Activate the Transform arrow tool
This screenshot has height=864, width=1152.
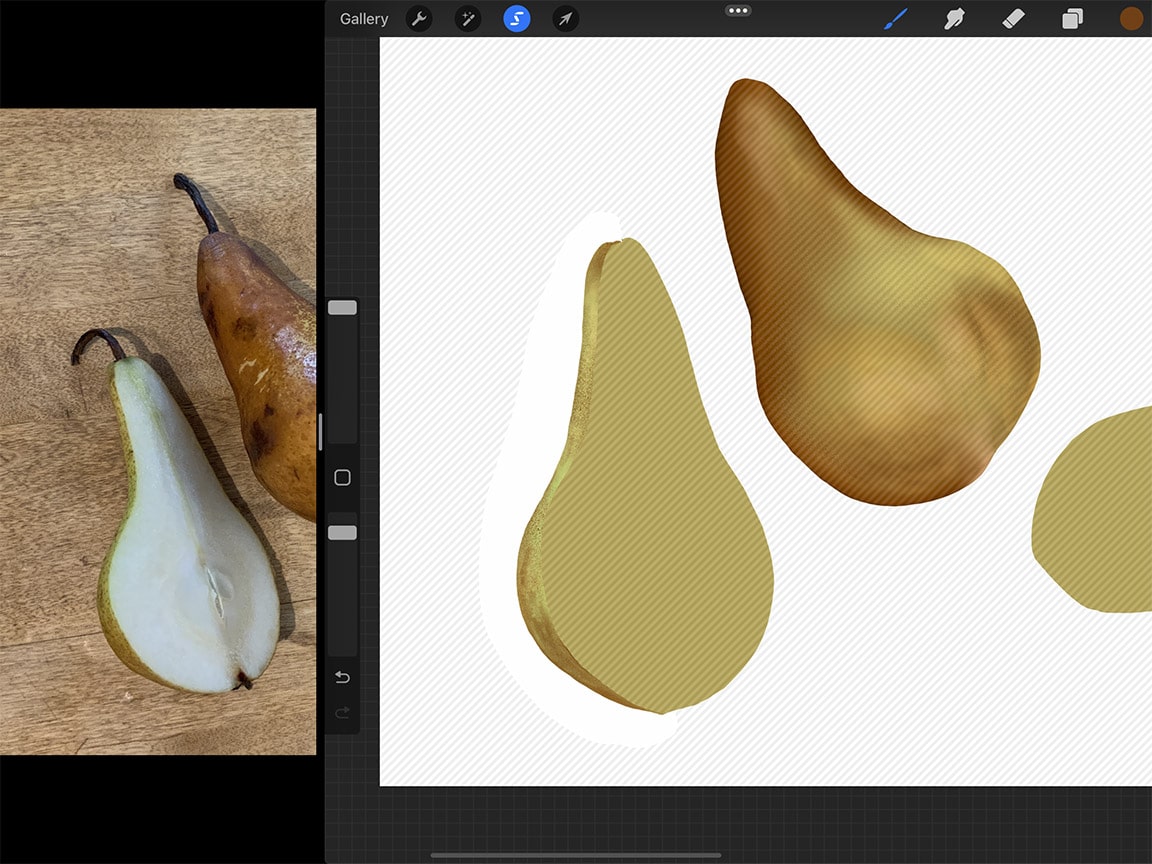pyautogui.click(x=566, y=19)
